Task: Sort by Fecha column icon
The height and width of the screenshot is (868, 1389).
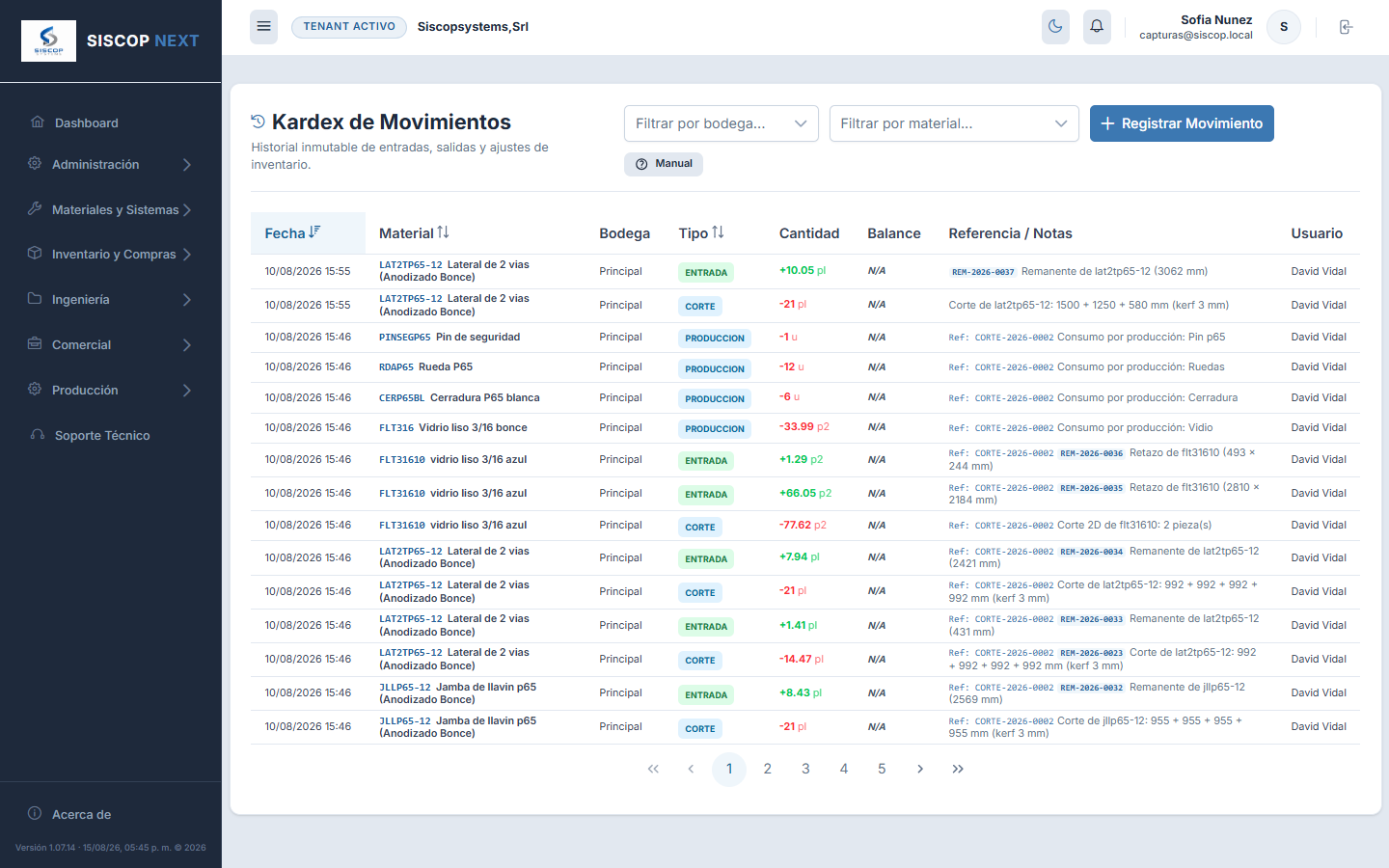Action: [314, 232]
